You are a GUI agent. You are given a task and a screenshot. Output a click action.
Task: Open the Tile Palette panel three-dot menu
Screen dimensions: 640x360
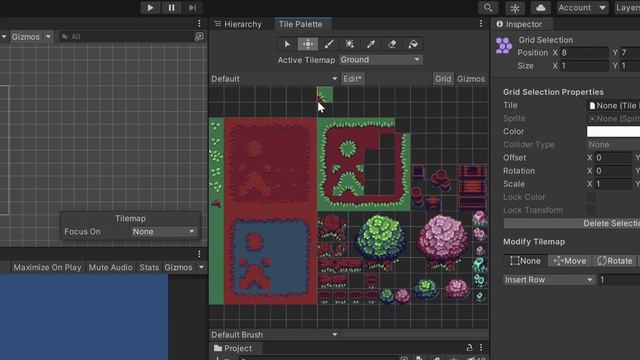click(x=481, y=24)
